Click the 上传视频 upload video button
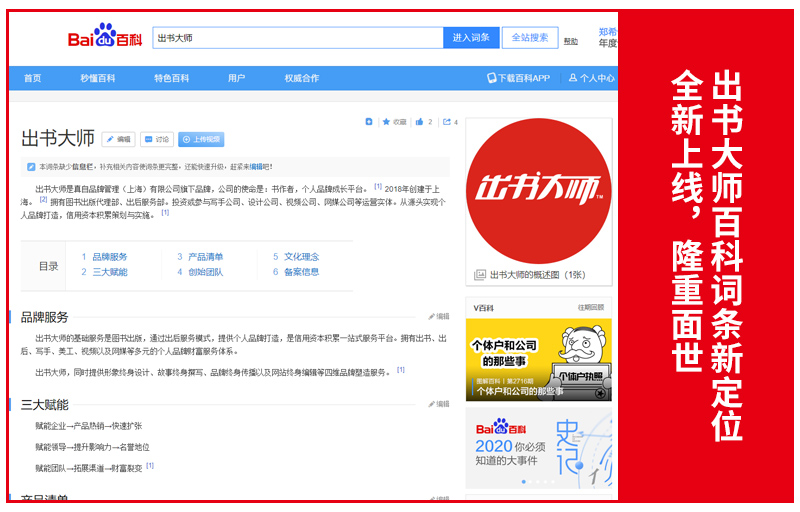The height and width of the screenshot is (512, 800). tap(201, 140)
